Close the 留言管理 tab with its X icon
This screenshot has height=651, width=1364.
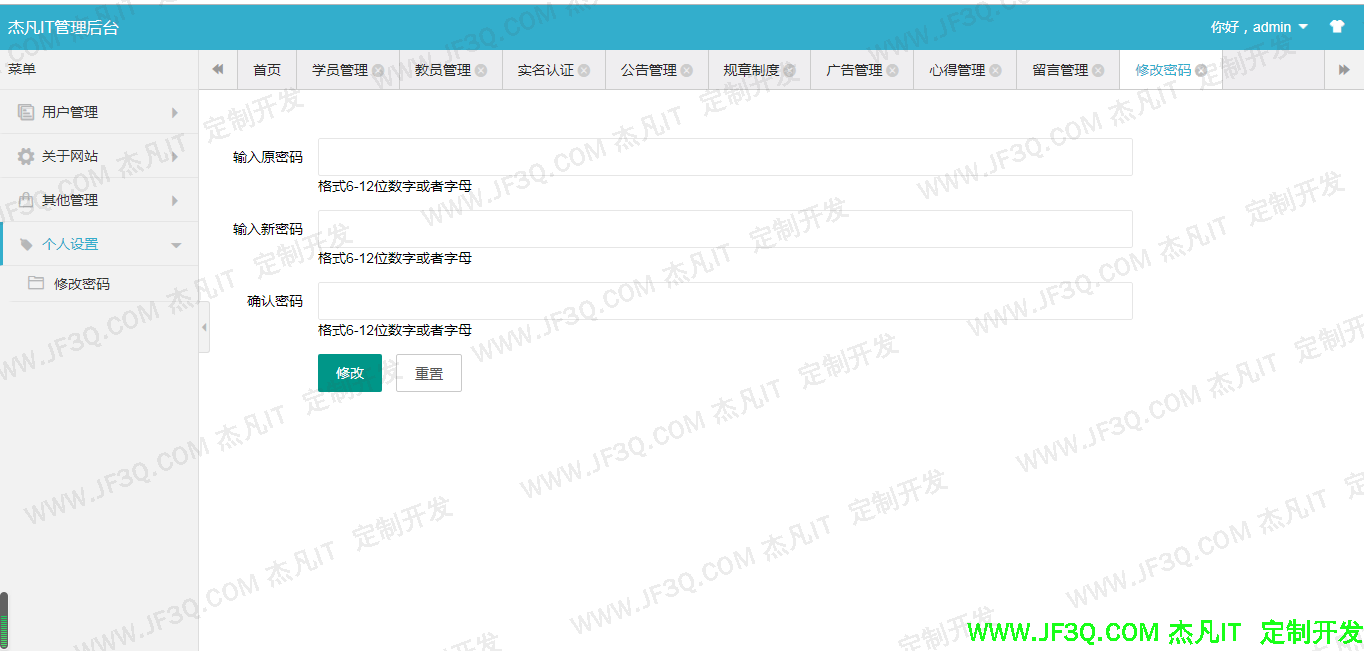(1099, 70)
